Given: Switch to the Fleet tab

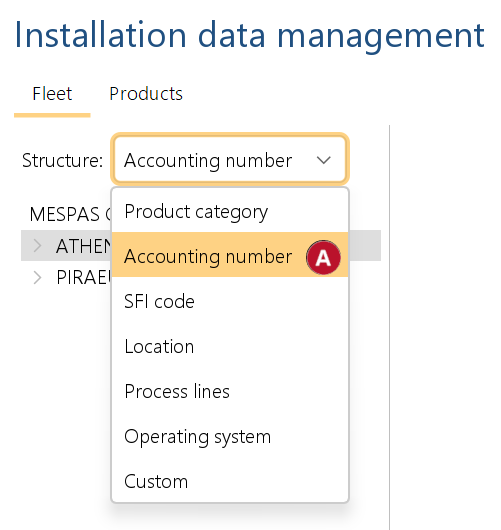Looking at the screenshot, I should click(x=52, y=94).
